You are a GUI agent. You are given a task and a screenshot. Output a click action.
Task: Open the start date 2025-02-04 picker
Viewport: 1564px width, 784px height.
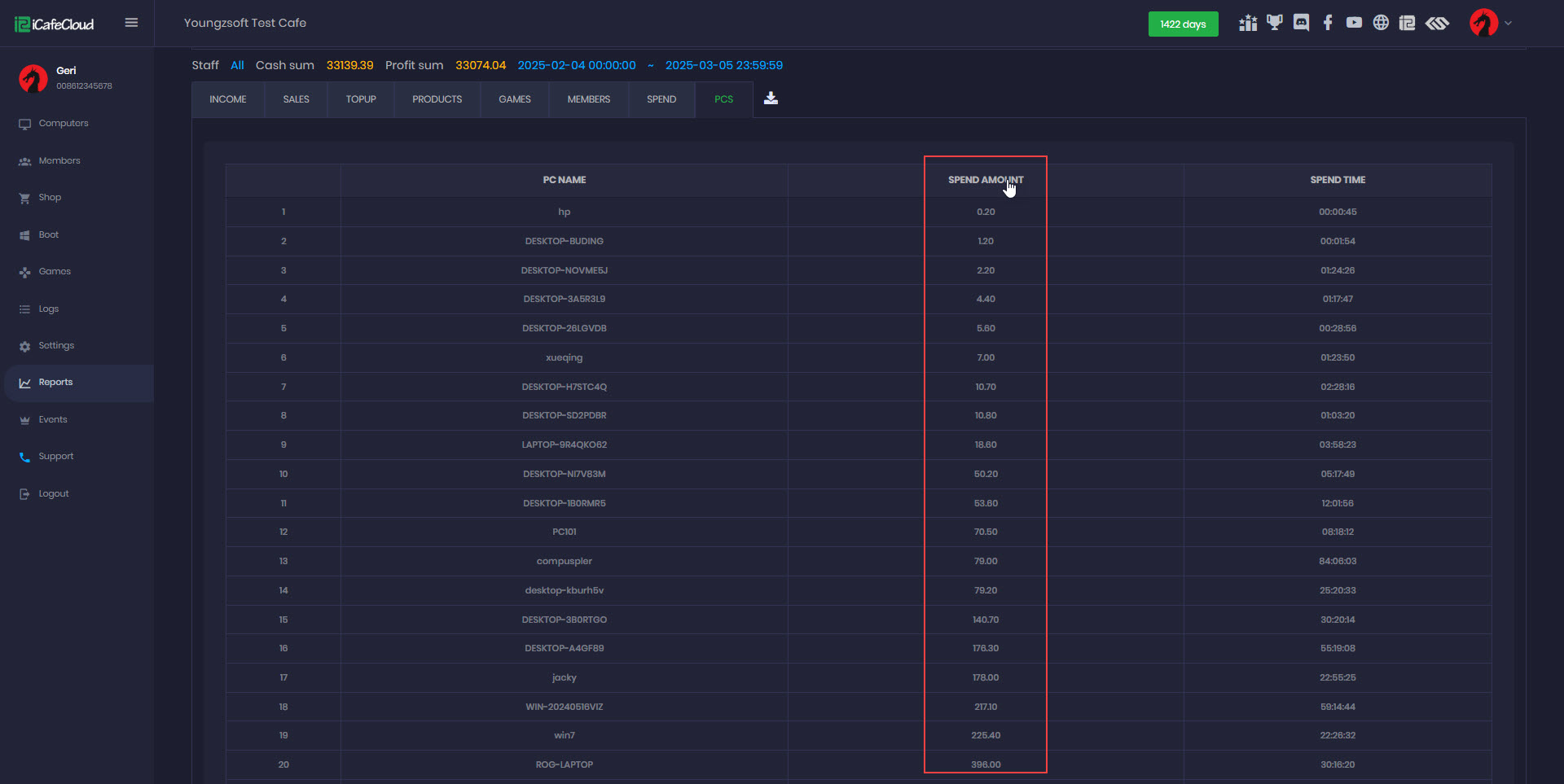(x=577, y=65)
